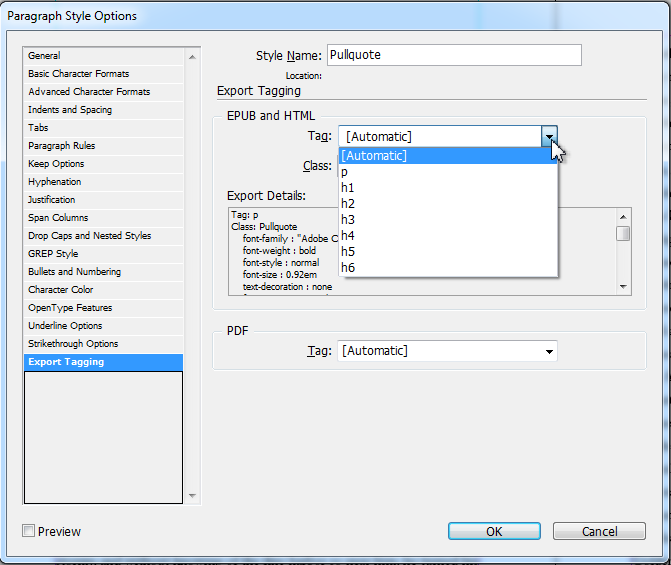Viewport: 671px width, 565px height.
Task: Open Indents and Spacing category
Action: pyautogui.click(x=104, y=110)
